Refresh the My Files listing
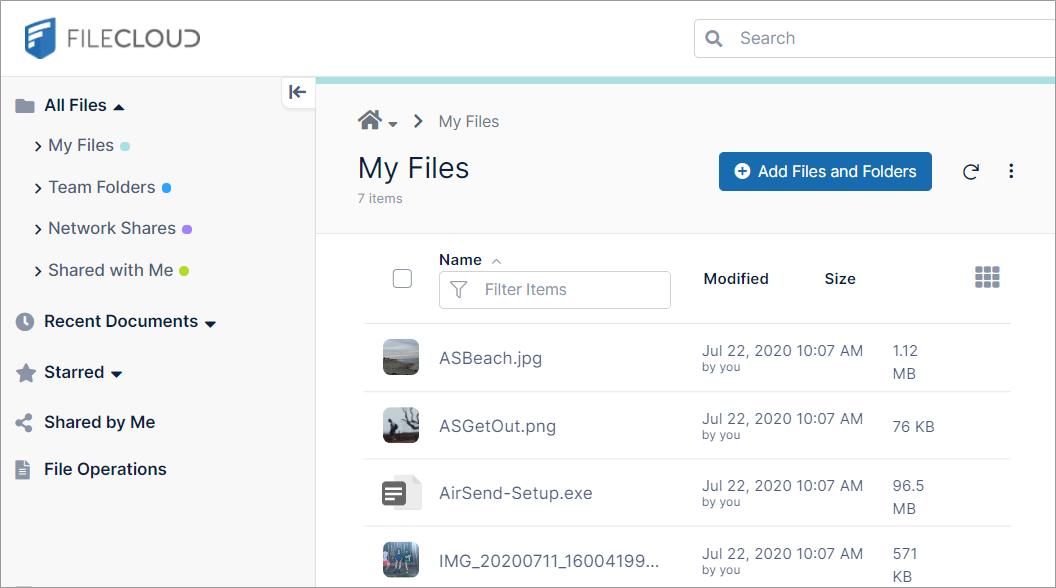The image size is (1056, 588). (970, 171)
